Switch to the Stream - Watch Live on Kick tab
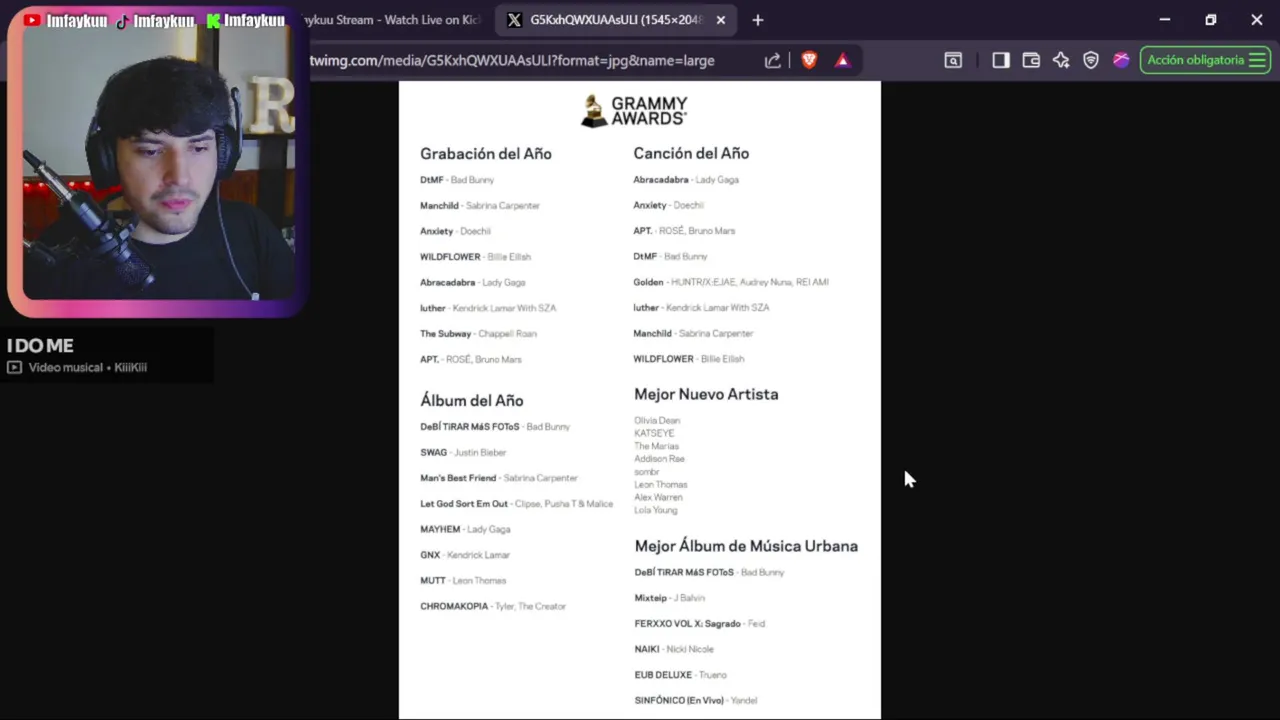The width and height of the screenshot is (1280, 720). [394, 20]
